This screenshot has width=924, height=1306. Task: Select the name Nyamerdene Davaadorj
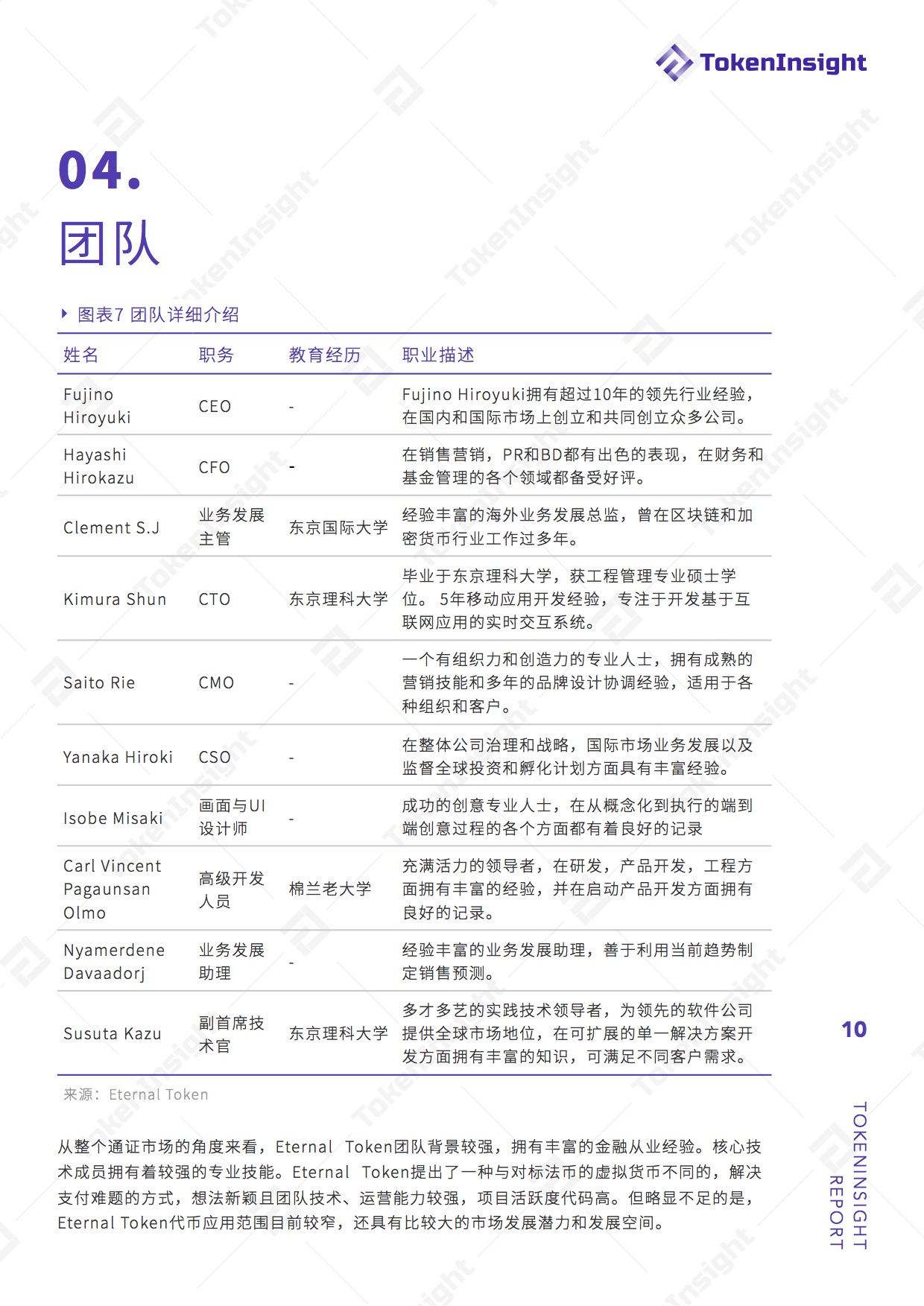114,962
